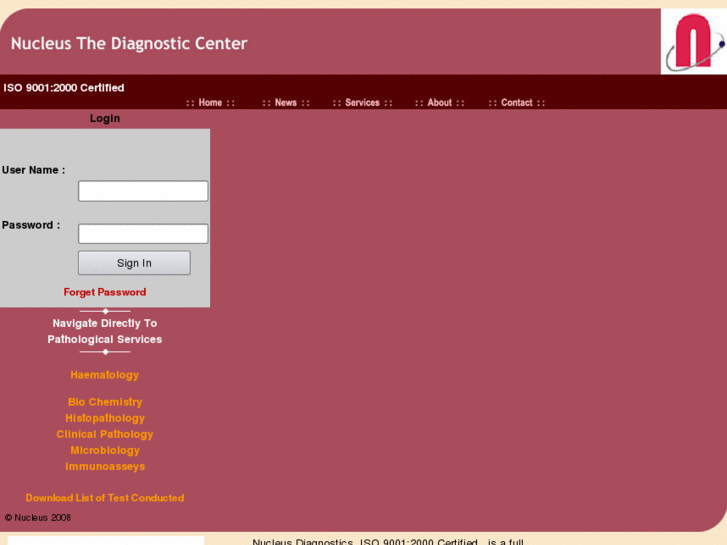
Task: Click the Password label
Action: 31,225
